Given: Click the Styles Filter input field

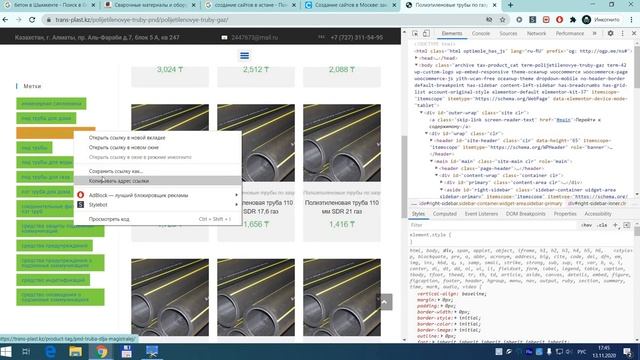Looking at the screenshot, I should pyautogui.click(x=493, y=225).
